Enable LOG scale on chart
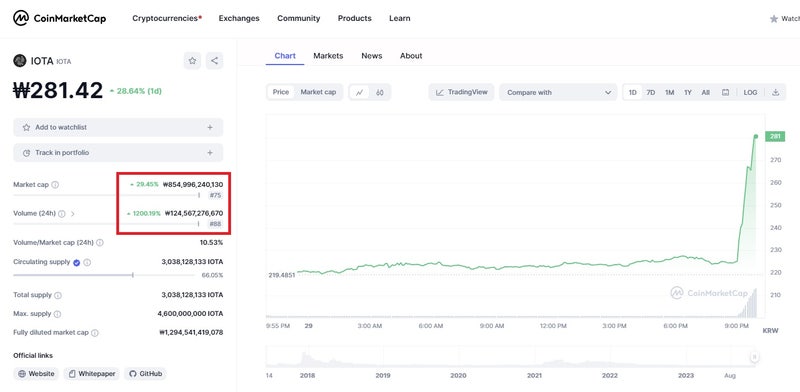 (x=750, y=92)
